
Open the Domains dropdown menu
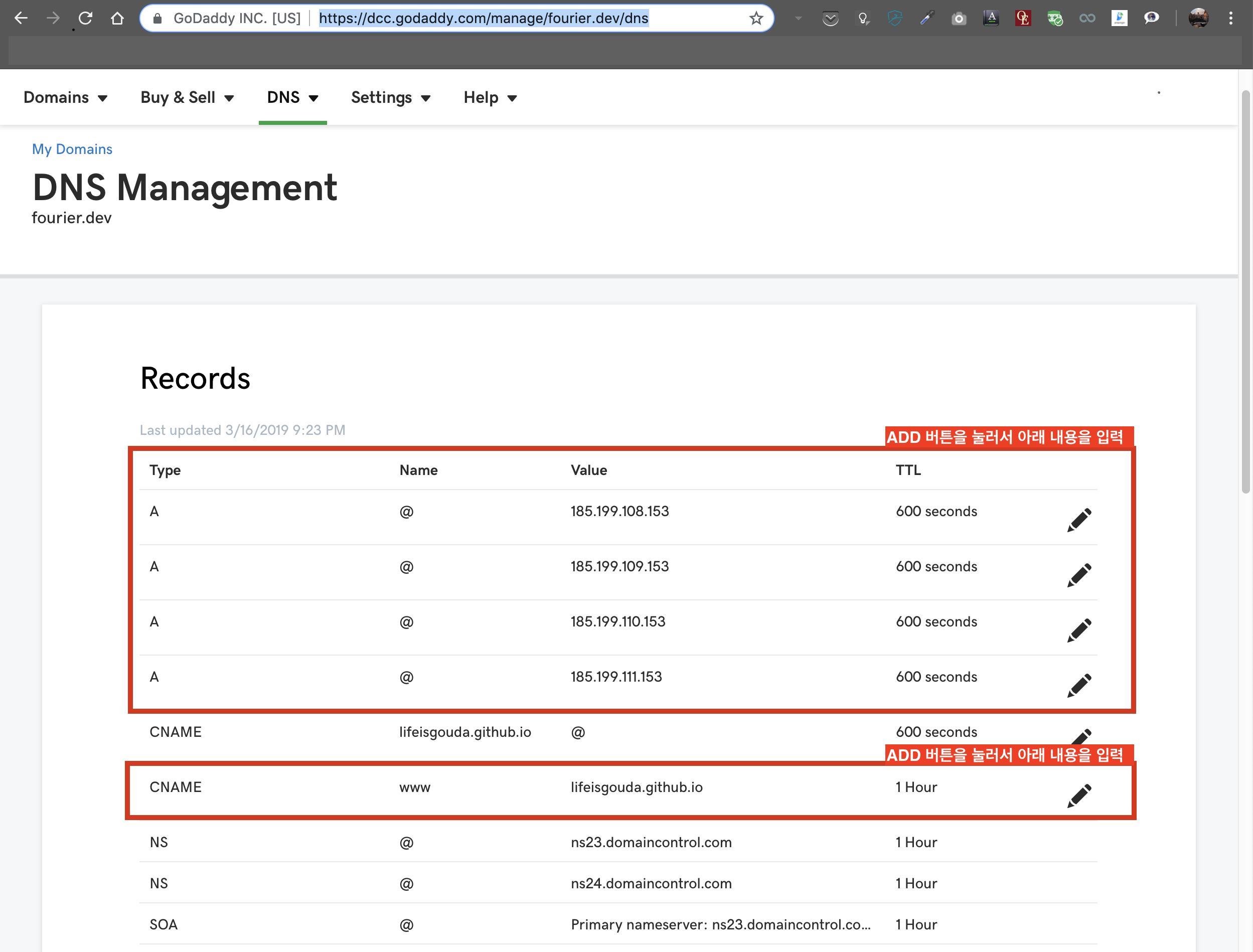click(x=65, y=97)
